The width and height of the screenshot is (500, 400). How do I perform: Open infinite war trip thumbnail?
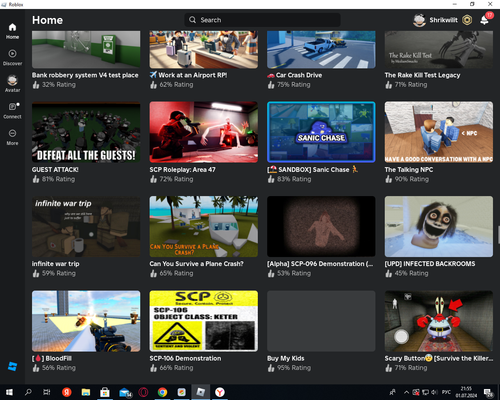click(86, 226)
